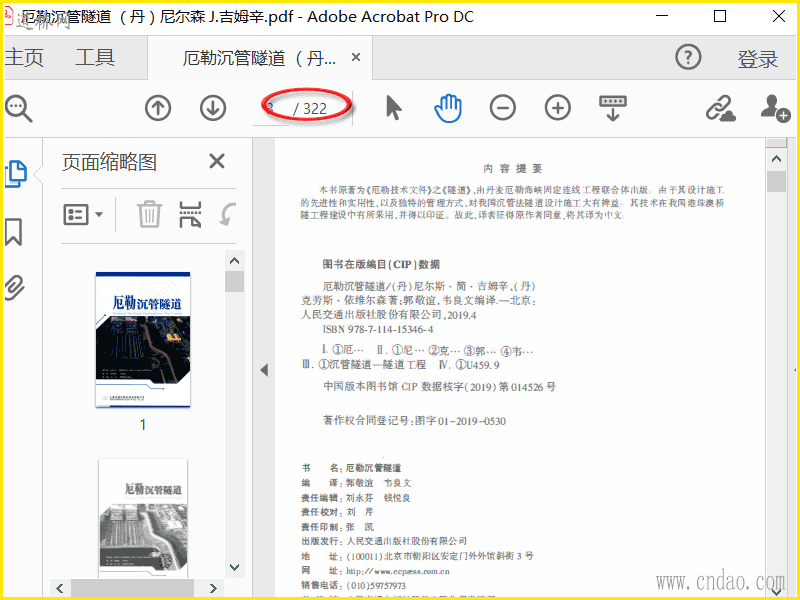
Task: Select page 1 cover thumbnail
Action: [143, 339]
